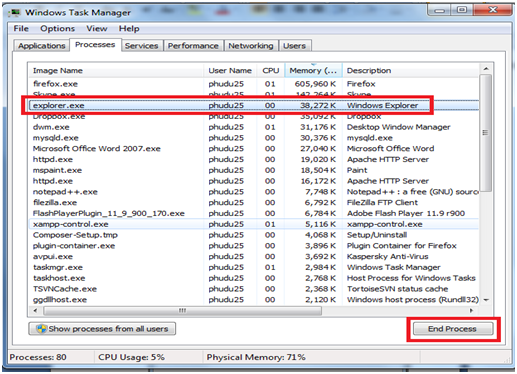Image resolution: width=517 pixels, height=374 pixels.
Task: Click the scroll down arrow of process list
Action: [486, 300]
